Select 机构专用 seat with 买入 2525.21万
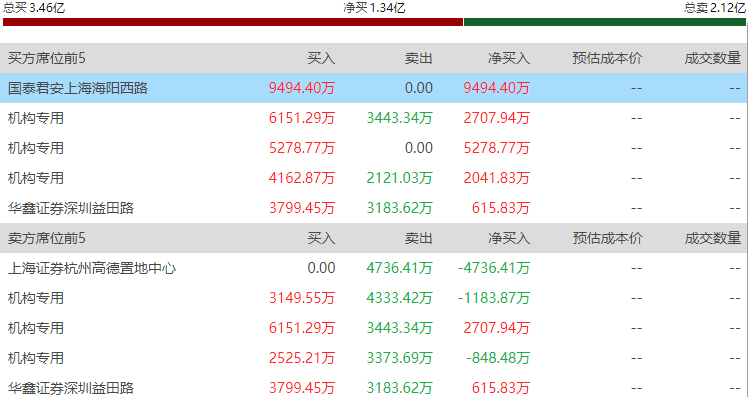Image resolution: width=748 pixels, height=397 pixels. pos(36,358)
